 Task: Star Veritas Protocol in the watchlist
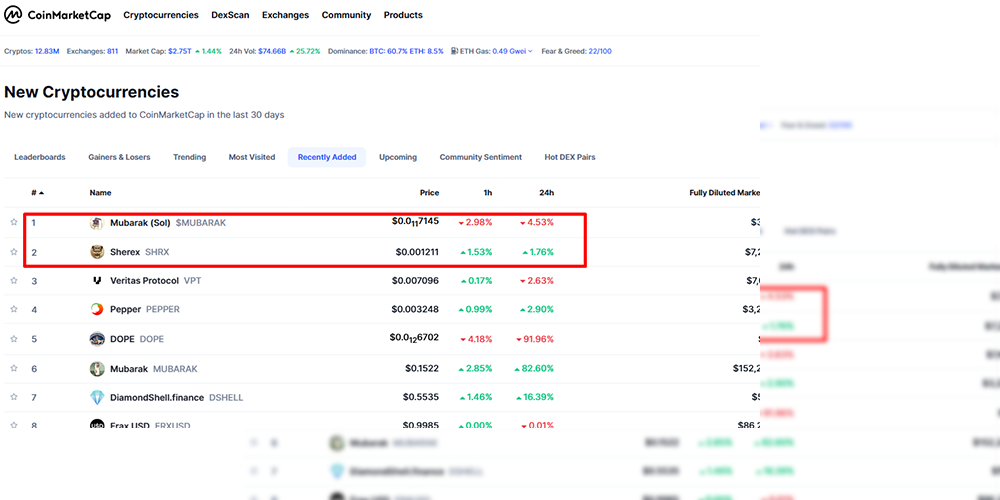point(13,281)
